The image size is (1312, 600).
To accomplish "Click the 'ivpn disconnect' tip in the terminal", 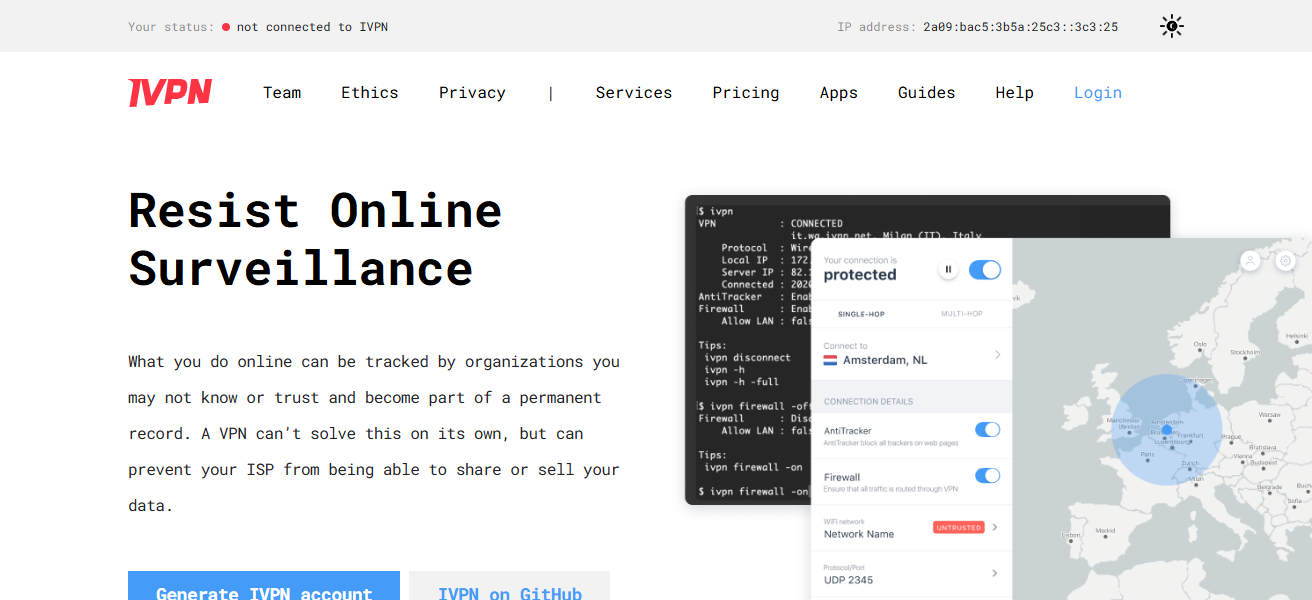I will point(747,357).
